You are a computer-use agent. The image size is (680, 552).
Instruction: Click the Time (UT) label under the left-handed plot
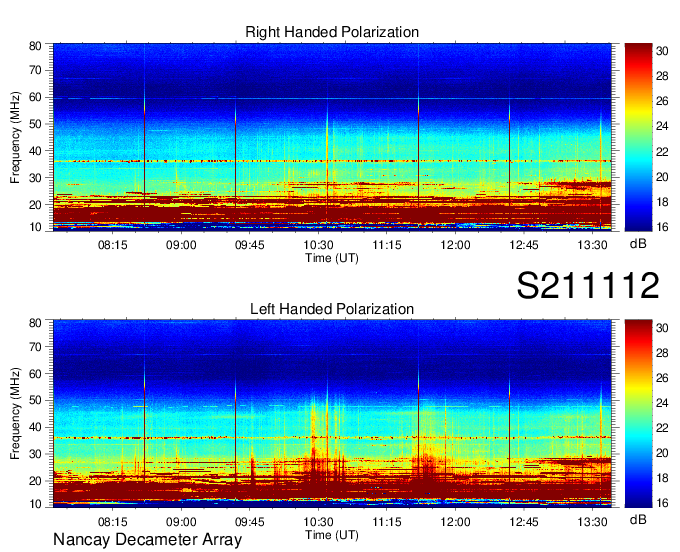[x=332, y=535]
